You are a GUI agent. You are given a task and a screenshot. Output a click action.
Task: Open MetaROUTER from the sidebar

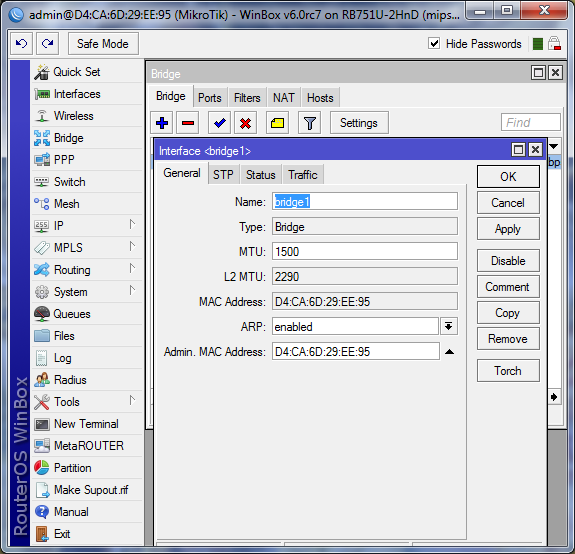tap(87, 446)
